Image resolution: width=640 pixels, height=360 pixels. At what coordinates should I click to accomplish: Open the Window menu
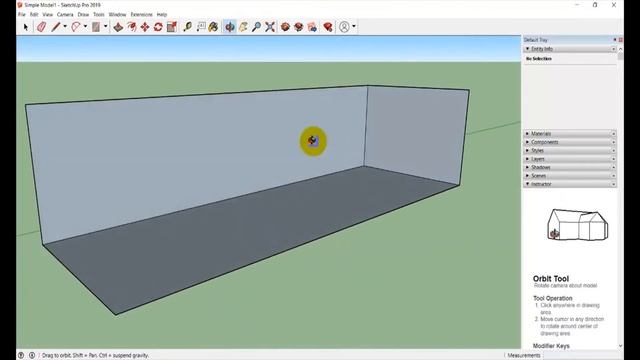click(118, 14)
